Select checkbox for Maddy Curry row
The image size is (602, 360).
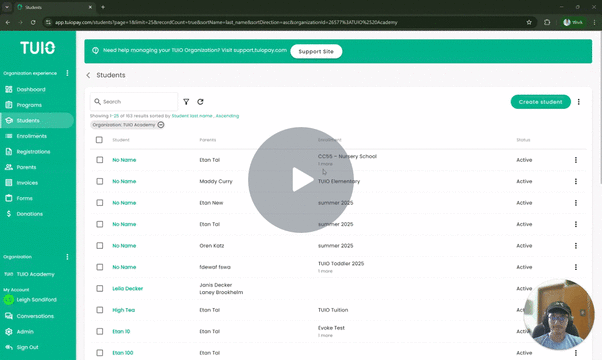[x=99, y=181]
